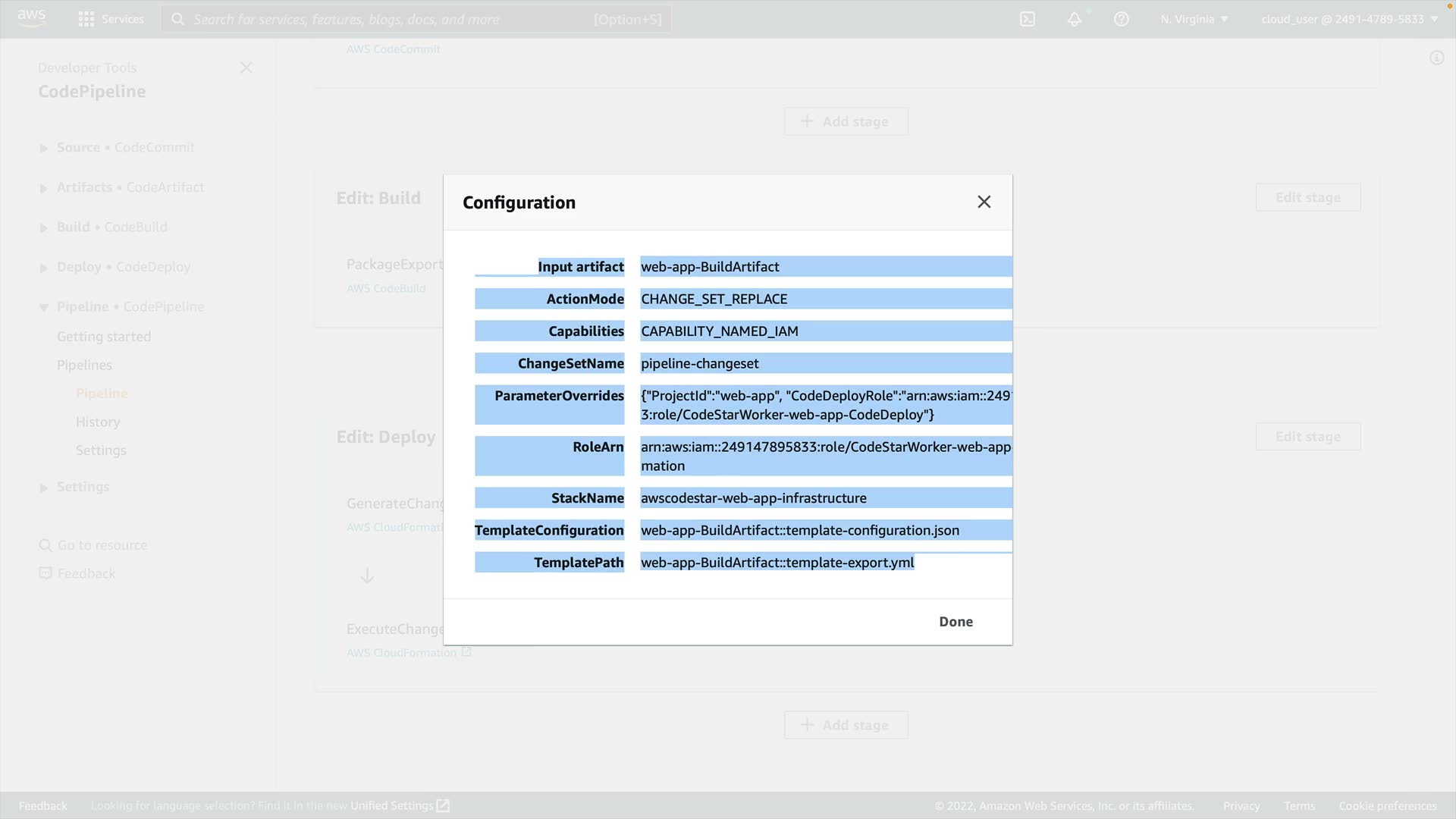
Task: Click the AWS logo home icon
Action: point(31,18)
